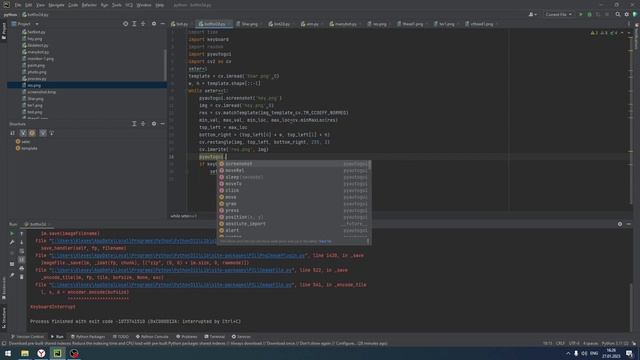Open Structure panel settings gear
The height and width of the screenshot is (360, 640).
pos(154,124)
